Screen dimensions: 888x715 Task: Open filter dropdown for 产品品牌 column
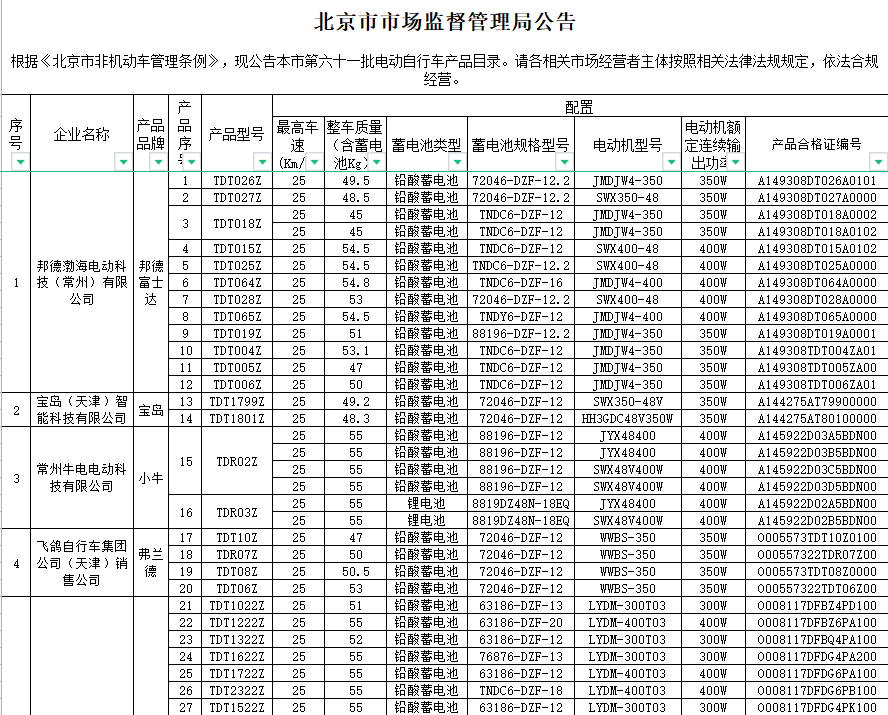pyautogui.click(x=159, y=162)
